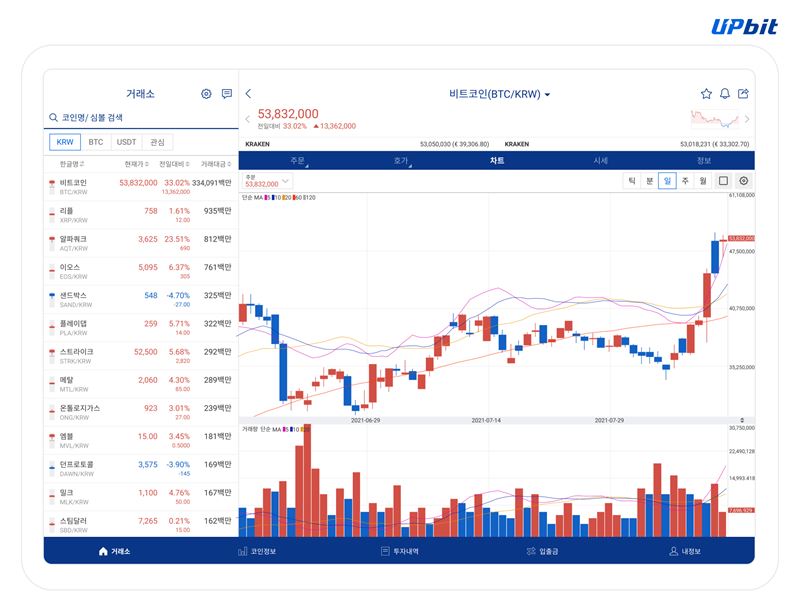Share the chart using share icon
This screenshot has width=800, height=613.
pyautogui.click(x=743, y=93)
